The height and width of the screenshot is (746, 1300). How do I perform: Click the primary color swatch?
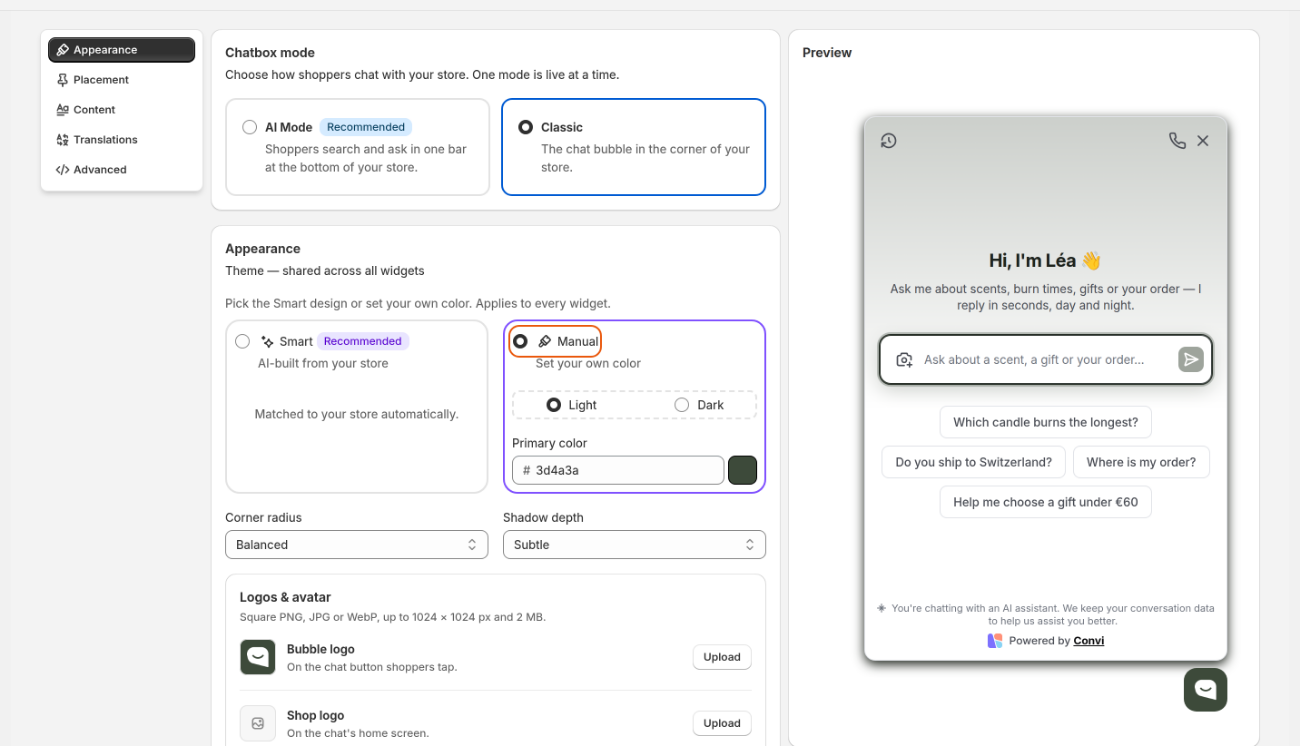[742, 470]
